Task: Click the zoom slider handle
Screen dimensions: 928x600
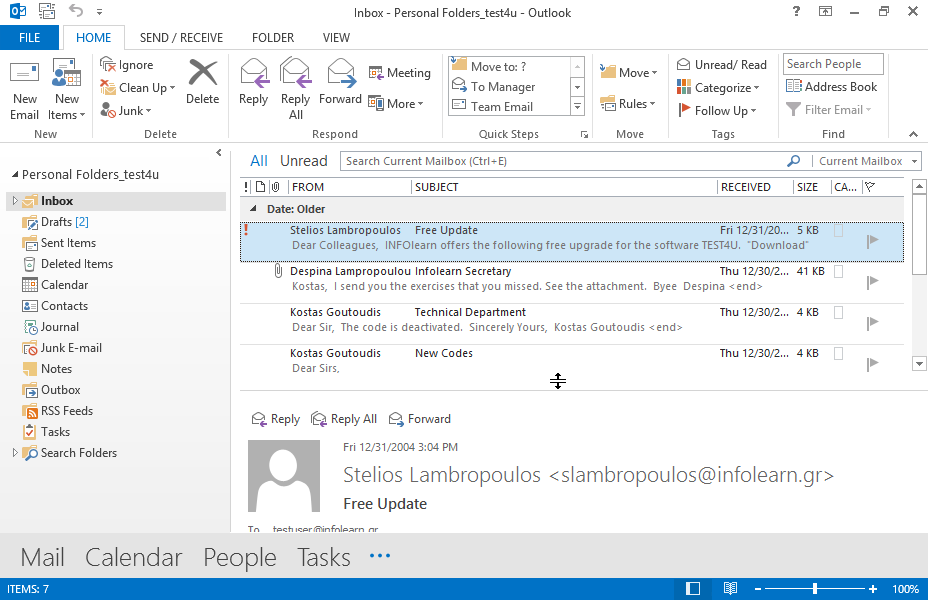Action: pos(815,589)
